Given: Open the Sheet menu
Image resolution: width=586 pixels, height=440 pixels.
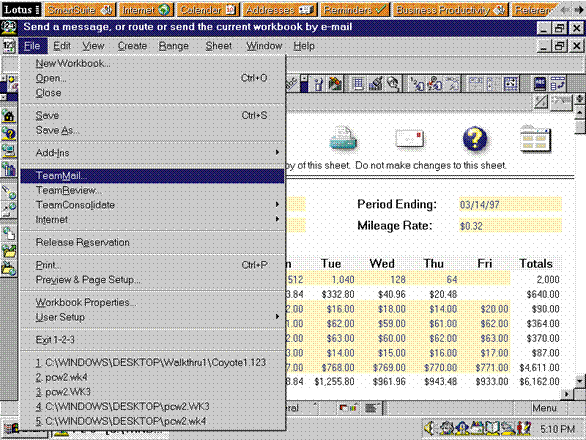Looking at the screenshot, I should pos(219,46).
